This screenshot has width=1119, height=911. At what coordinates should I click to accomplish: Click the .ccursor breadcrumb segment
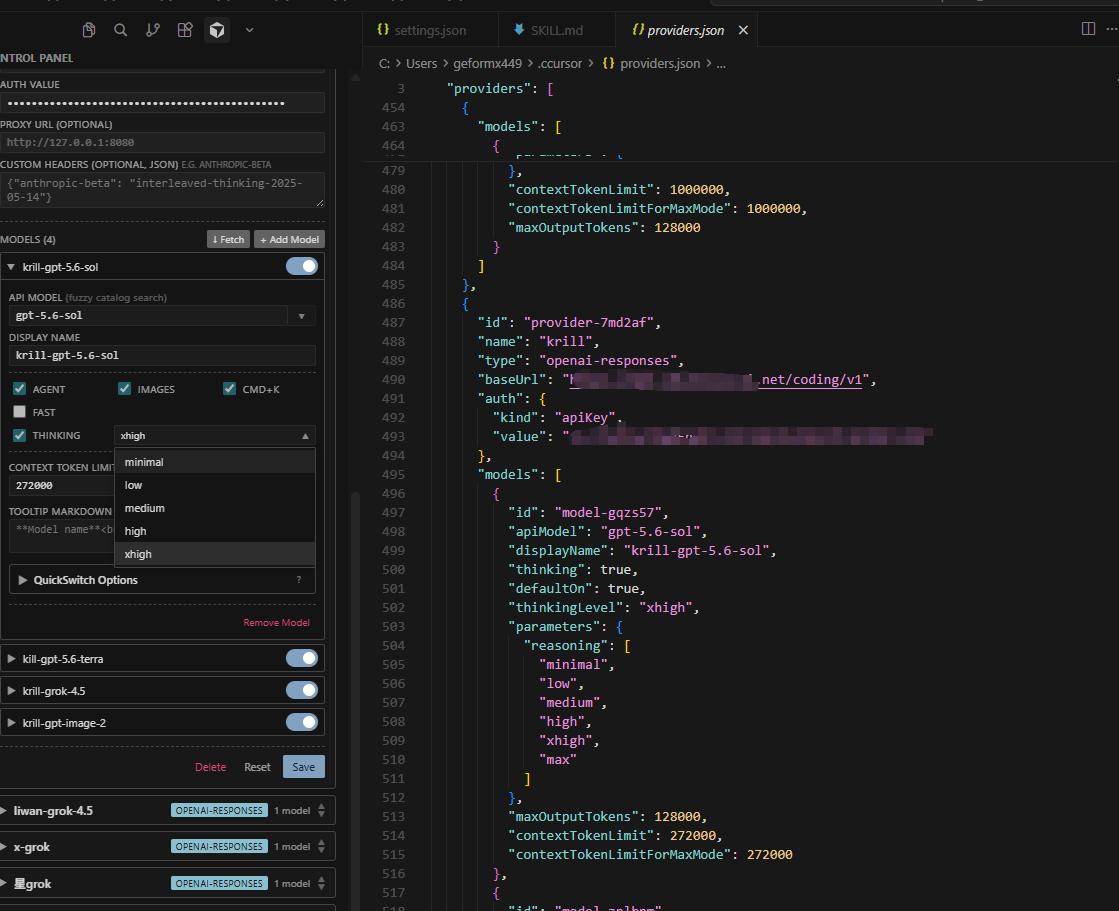point(560,63)
